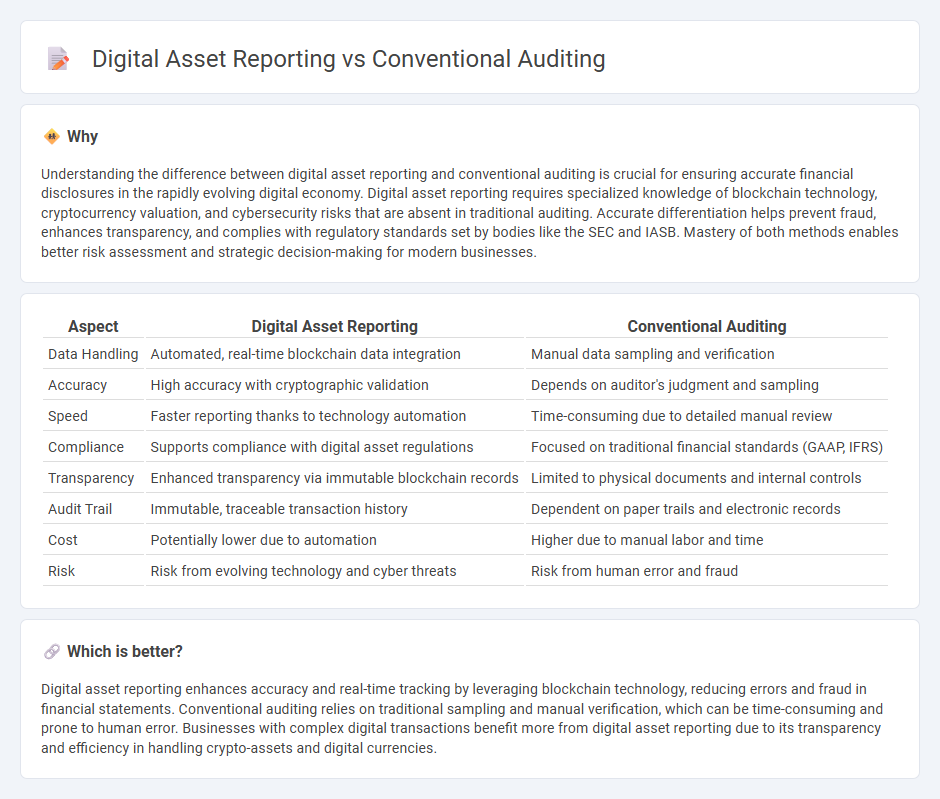Click cell Supports compliance with digital asset regulations

[x=335, y=447]
